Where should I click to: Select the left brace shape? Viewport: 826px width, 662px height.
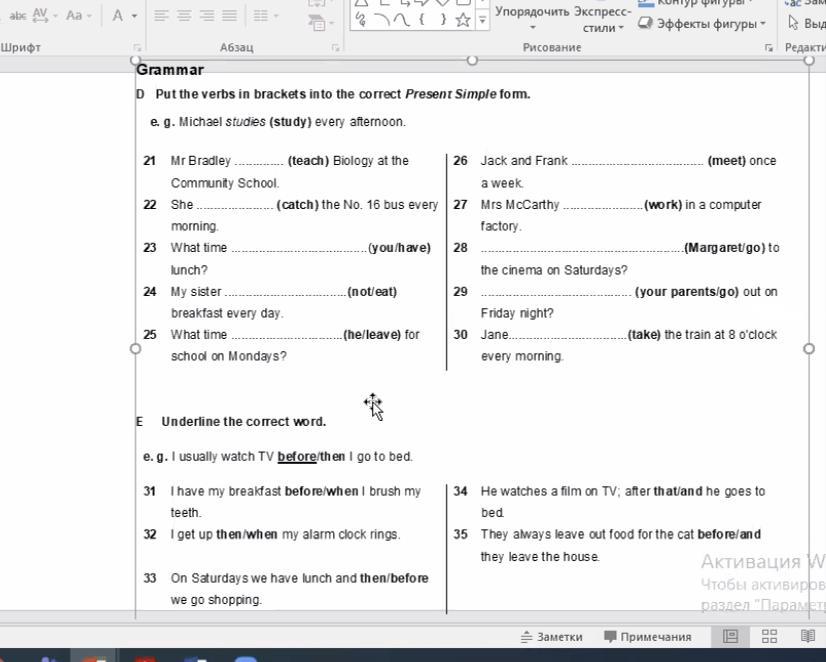tap(422, 19)
